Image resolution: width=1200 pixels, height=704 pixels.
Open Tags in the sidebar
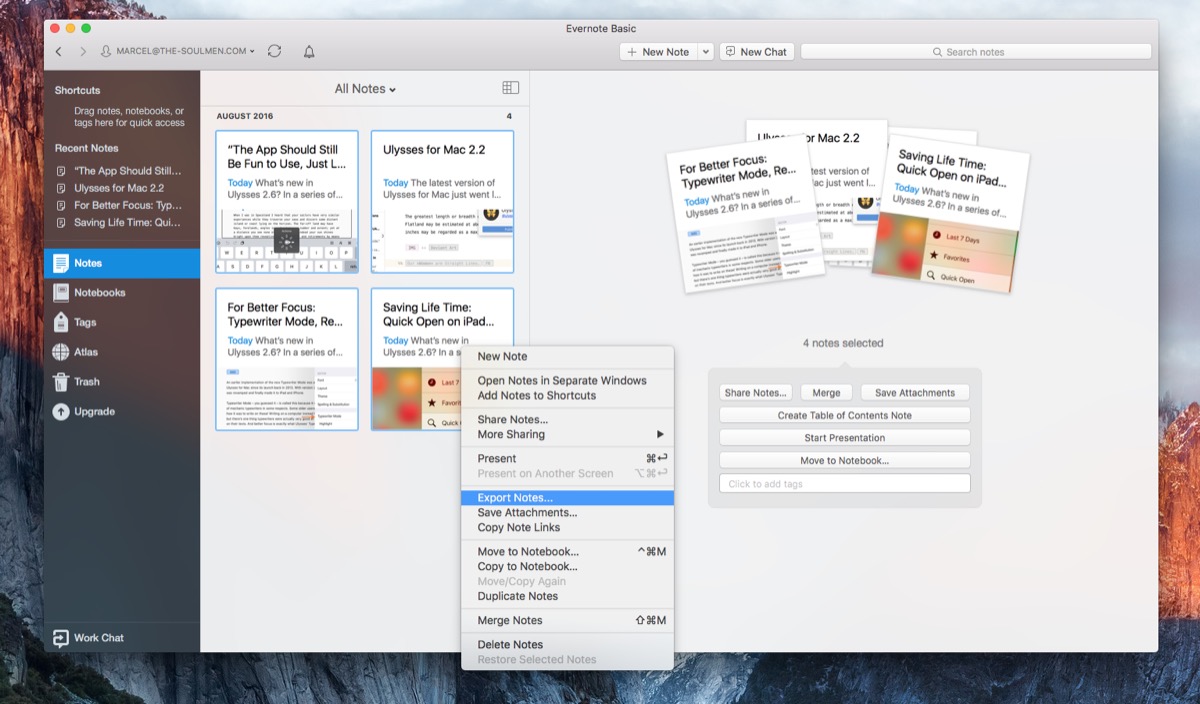pyautogui.click(x=85, y=322)
